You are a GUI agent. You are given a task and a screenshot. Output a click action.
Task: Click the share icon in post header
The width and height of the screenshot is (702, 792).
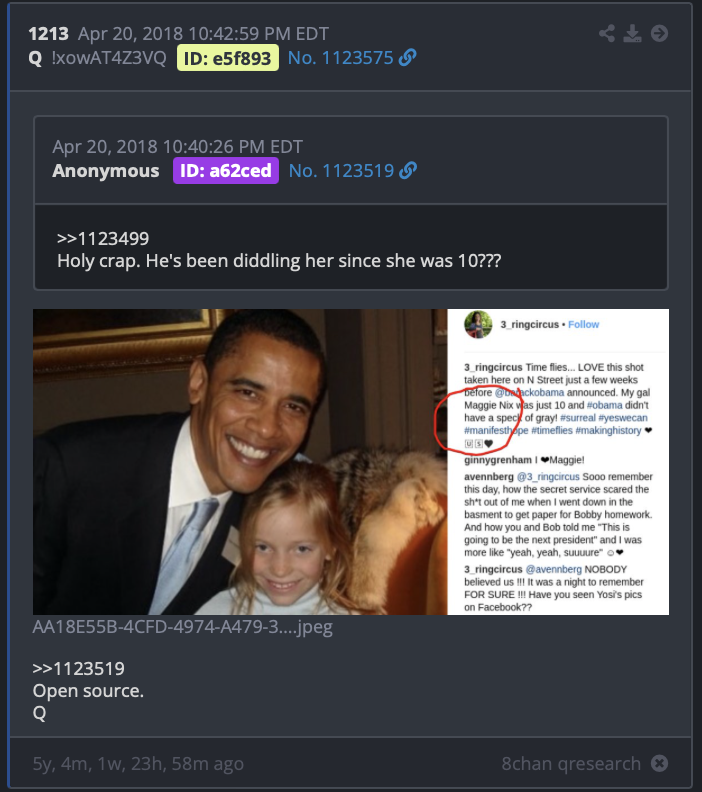[607, 33]
